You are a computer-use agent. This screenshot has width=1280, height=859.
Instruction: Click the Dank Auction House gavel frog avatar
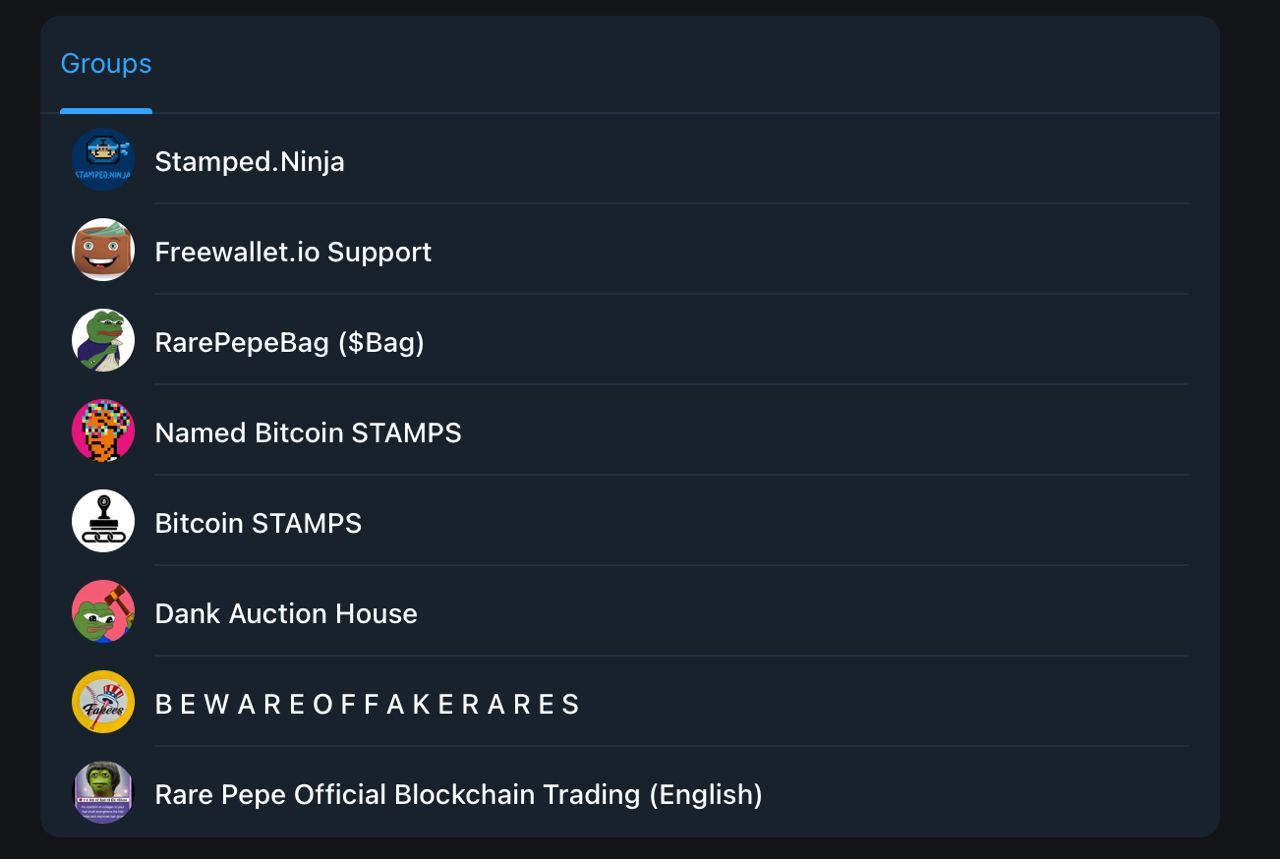tap(103, 612)
